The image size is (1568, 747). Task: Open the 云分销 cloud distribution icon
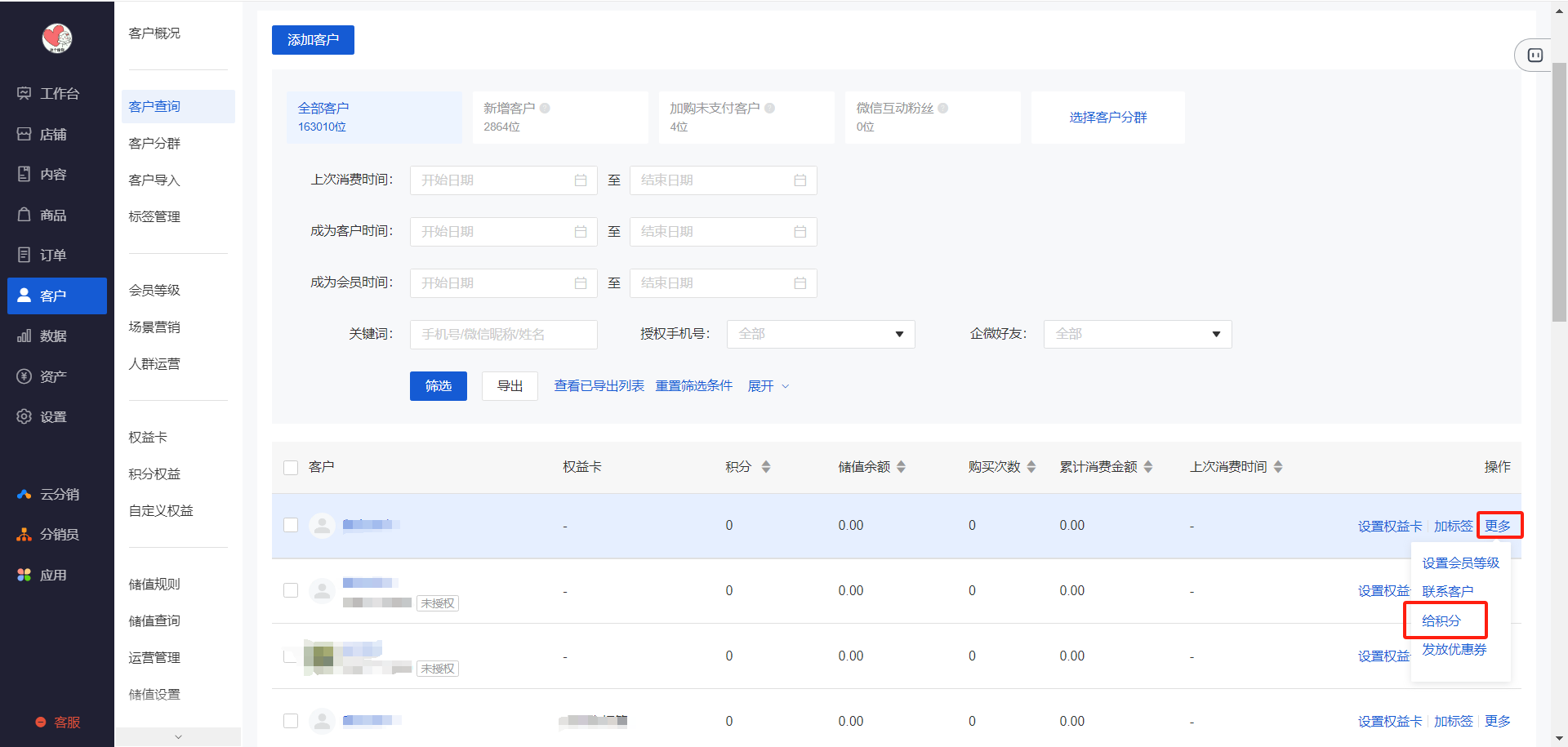[24, 494]
